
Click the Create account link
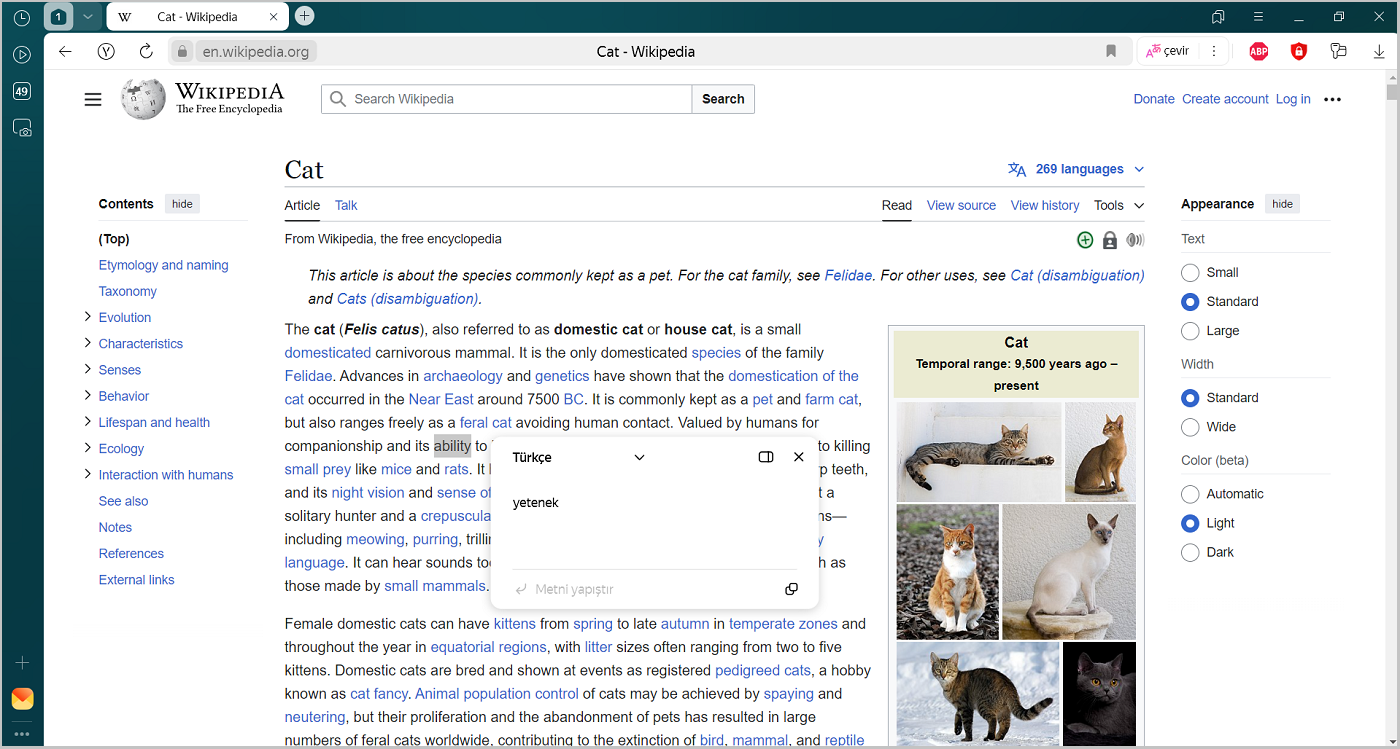[1224, 99]
